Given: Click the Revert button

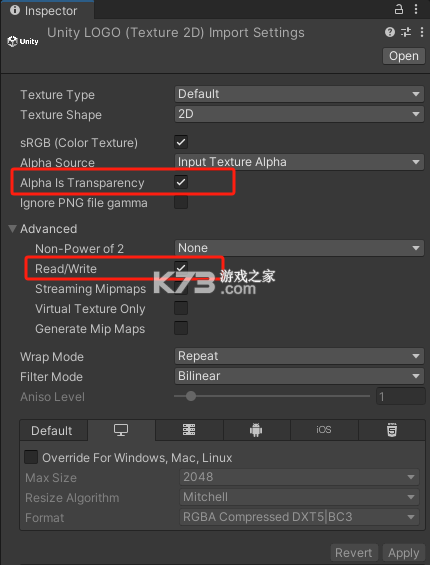Looking at the screenshot, I should point(354,553).
